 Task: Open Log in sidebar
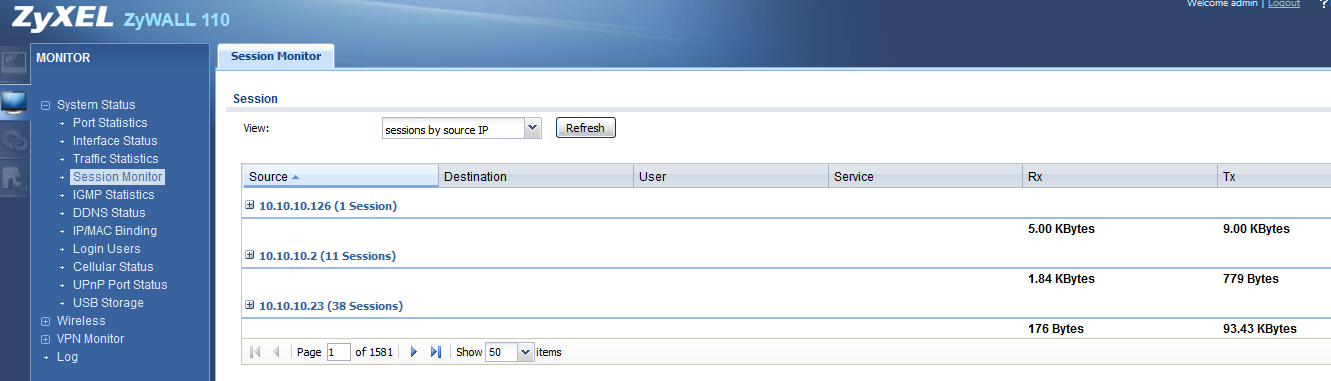click(67, 357)
